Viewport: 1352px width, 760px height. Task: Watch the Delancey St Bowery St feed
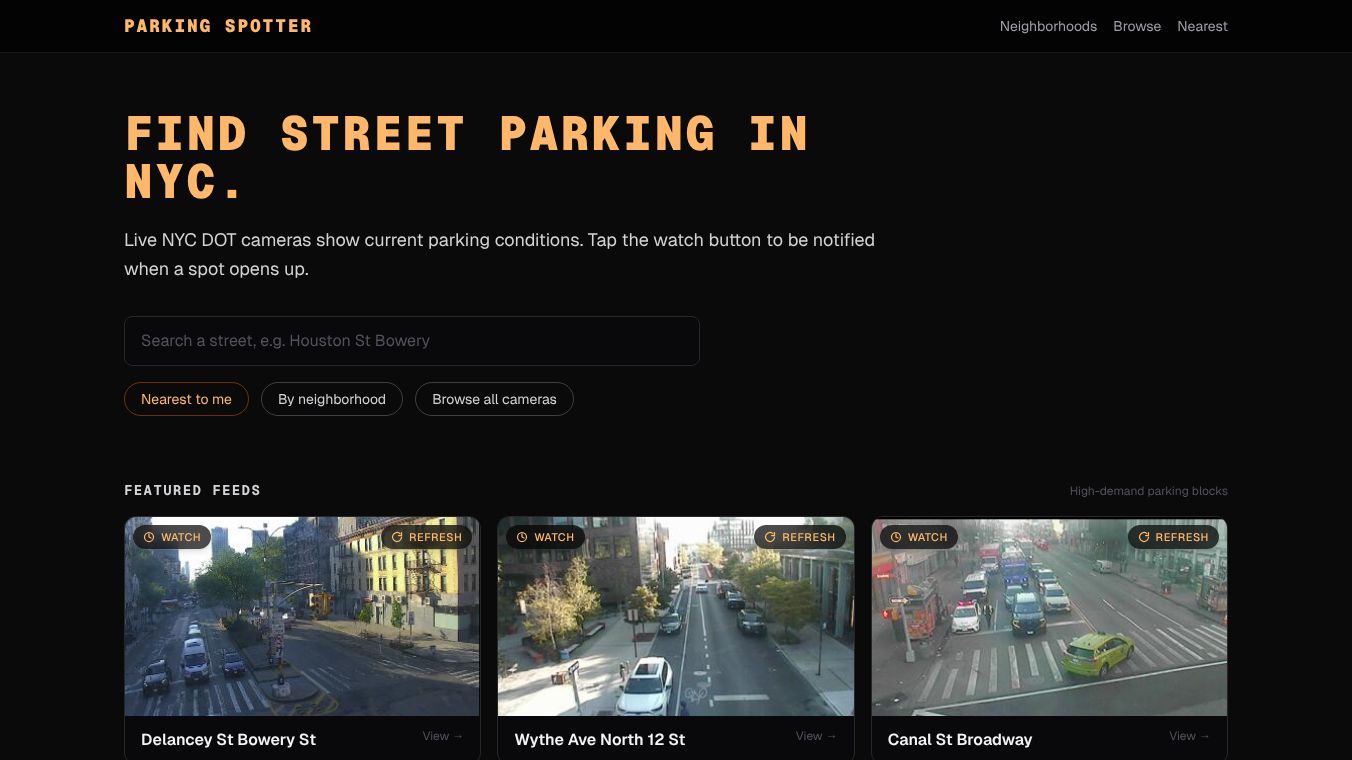coord(172,537)
